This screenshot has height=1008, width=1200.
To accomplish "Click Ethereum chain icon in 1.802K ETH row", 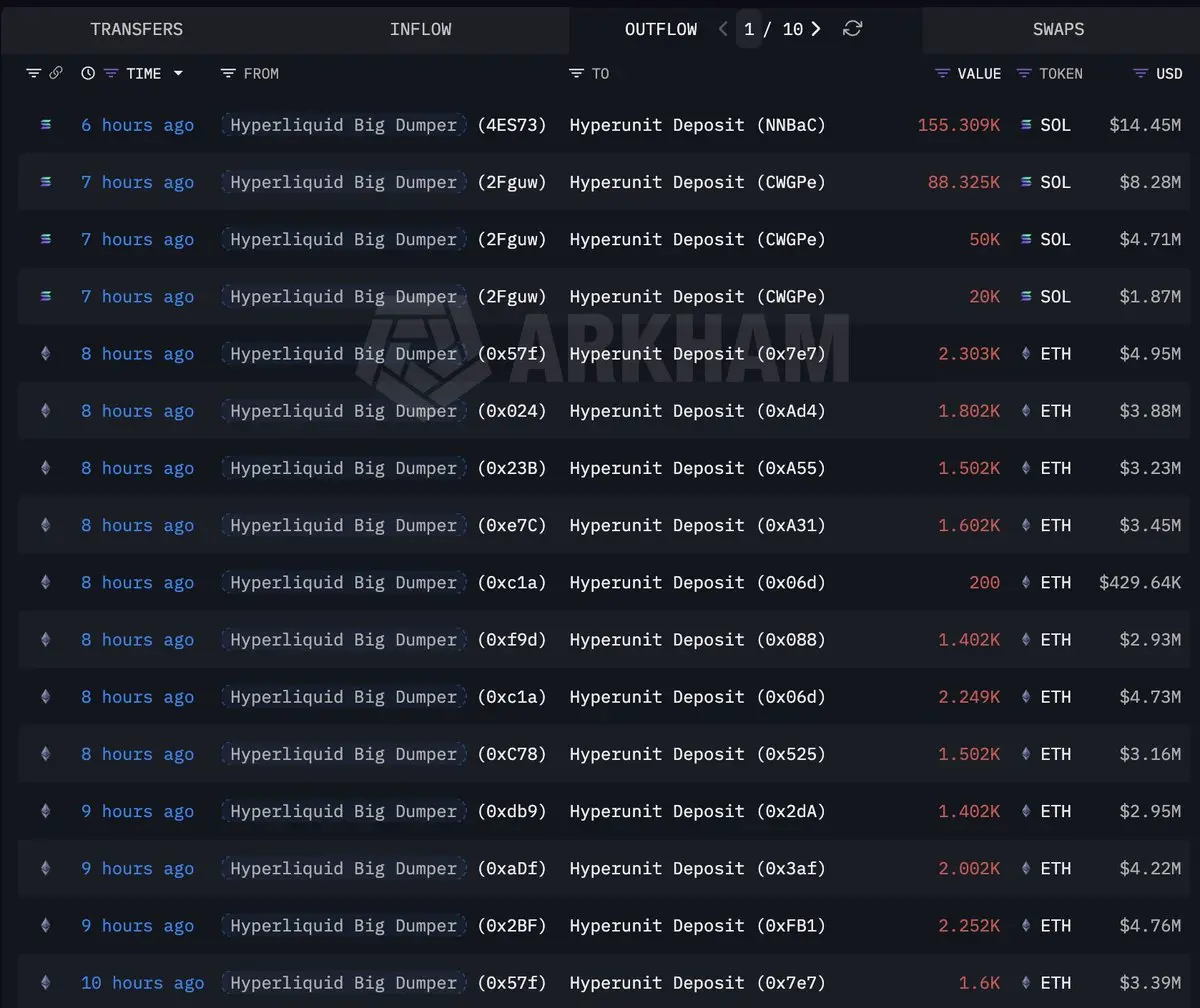I will 45,410.
